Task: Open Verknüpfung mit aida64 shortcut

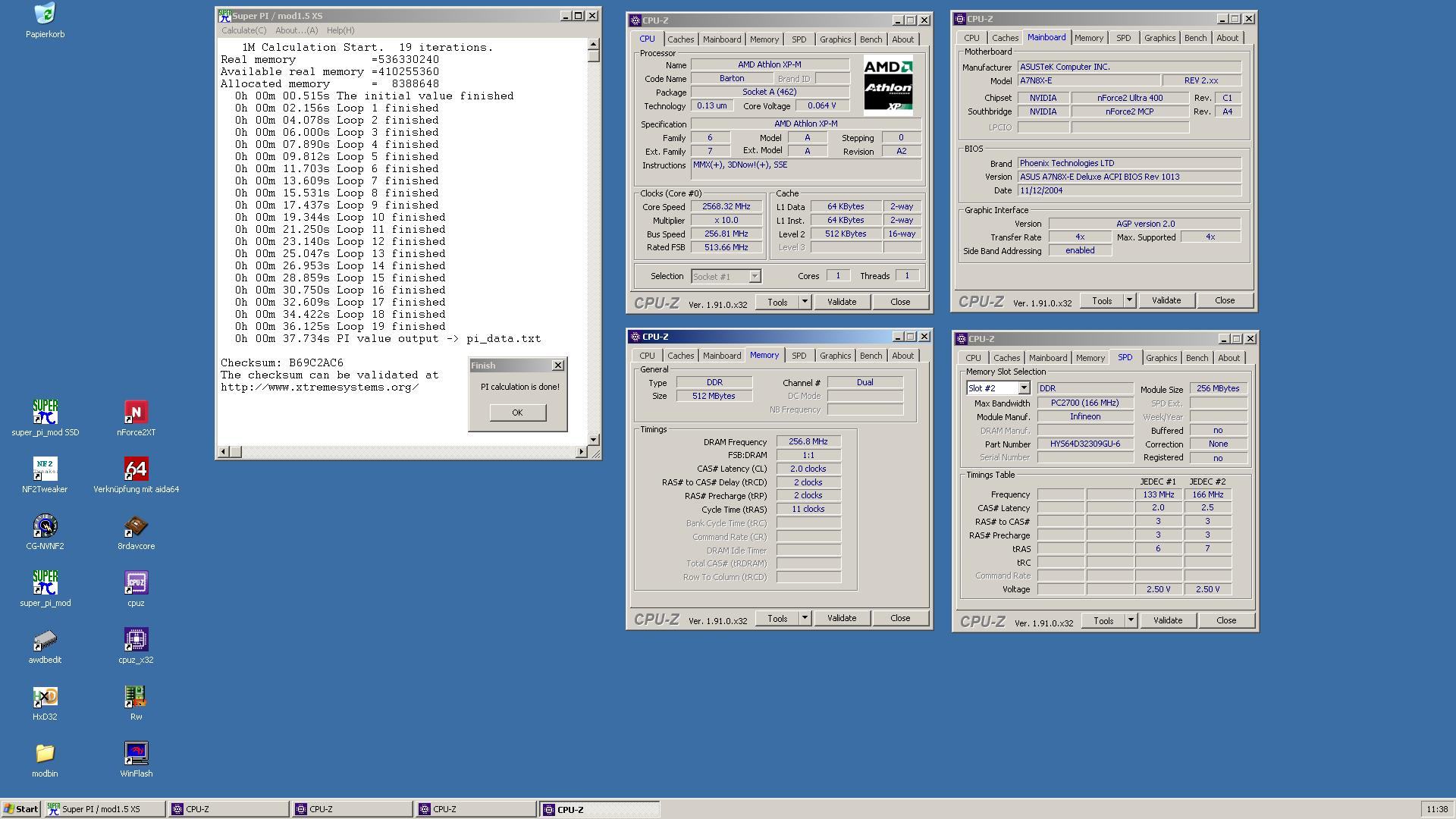Action: [x=136, y=475]
